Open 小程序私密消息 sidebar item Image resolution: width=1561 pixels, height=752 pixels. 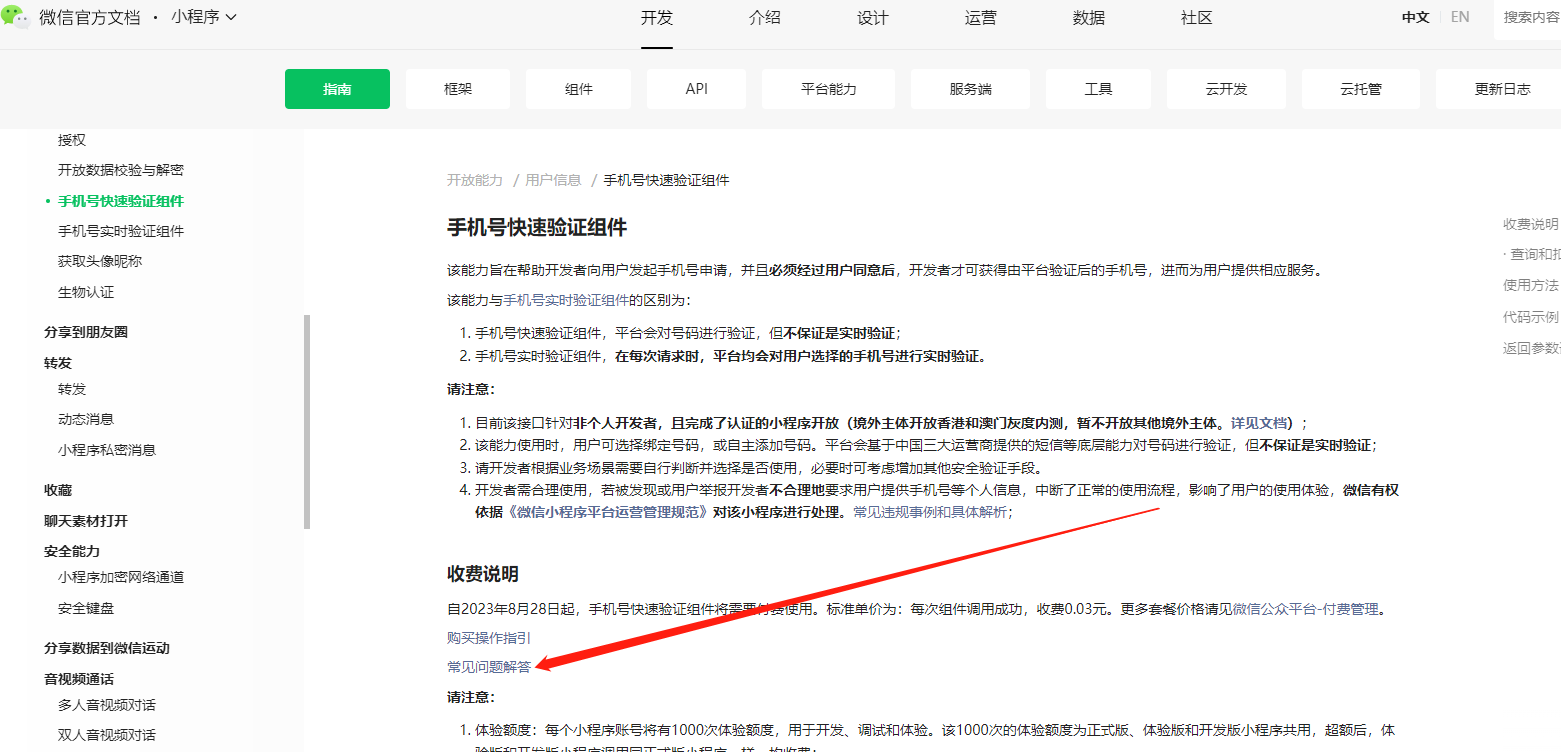[x=107, y=450]
